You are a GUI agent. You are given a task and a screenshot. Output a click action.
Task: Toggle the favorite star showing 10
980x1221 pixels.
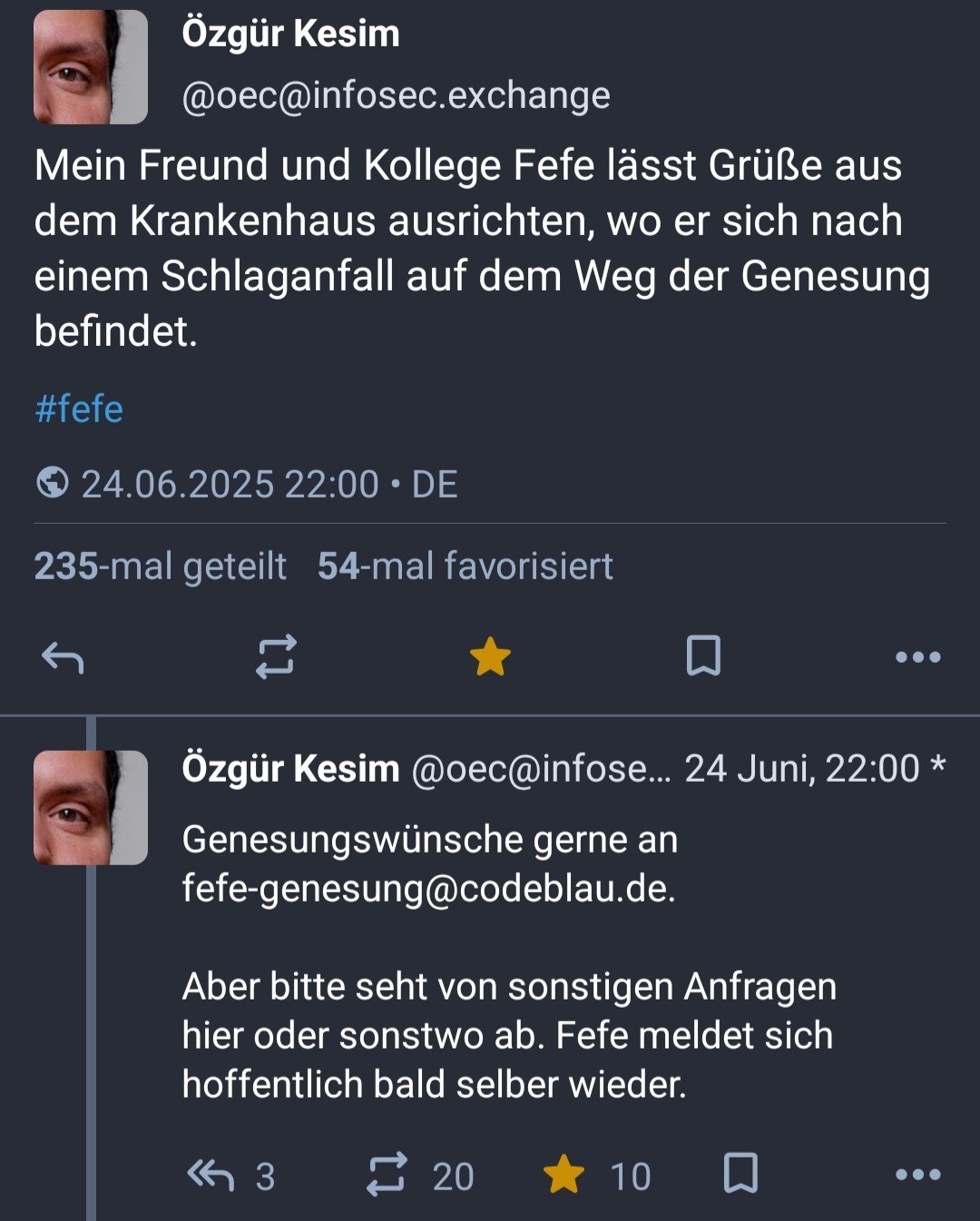tap(563, 1175)
